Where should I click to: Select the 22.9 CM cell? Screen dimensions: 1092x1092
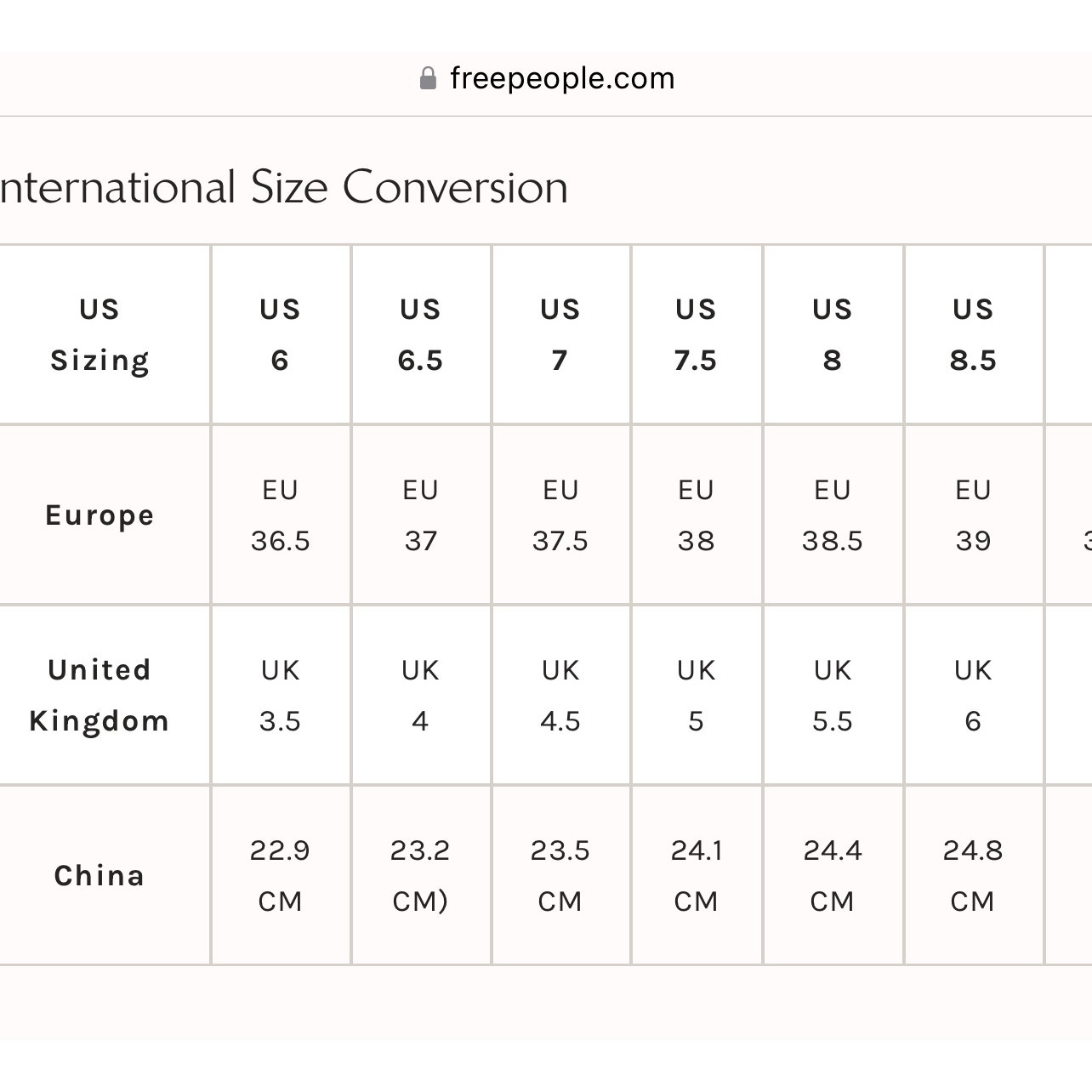point(281,876)
